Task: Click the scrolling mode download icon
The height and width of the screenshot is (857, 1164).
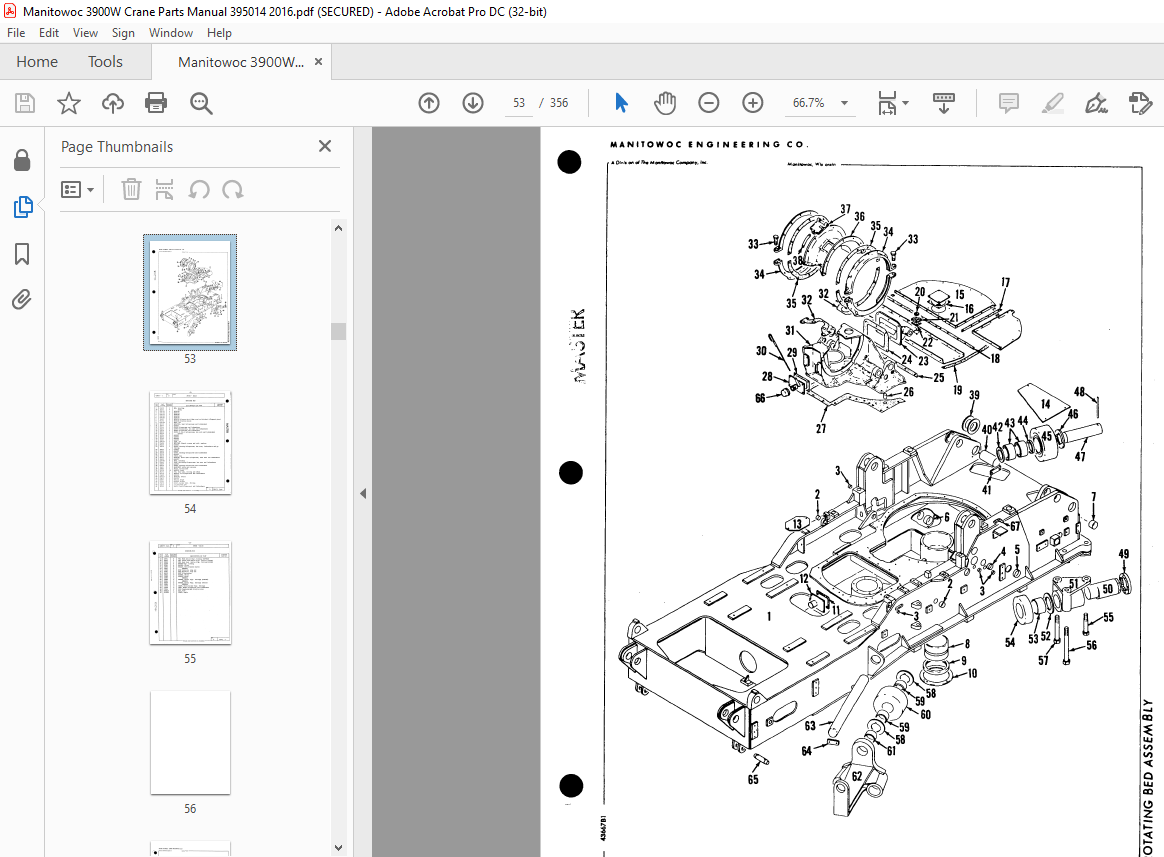Action: 944,102
